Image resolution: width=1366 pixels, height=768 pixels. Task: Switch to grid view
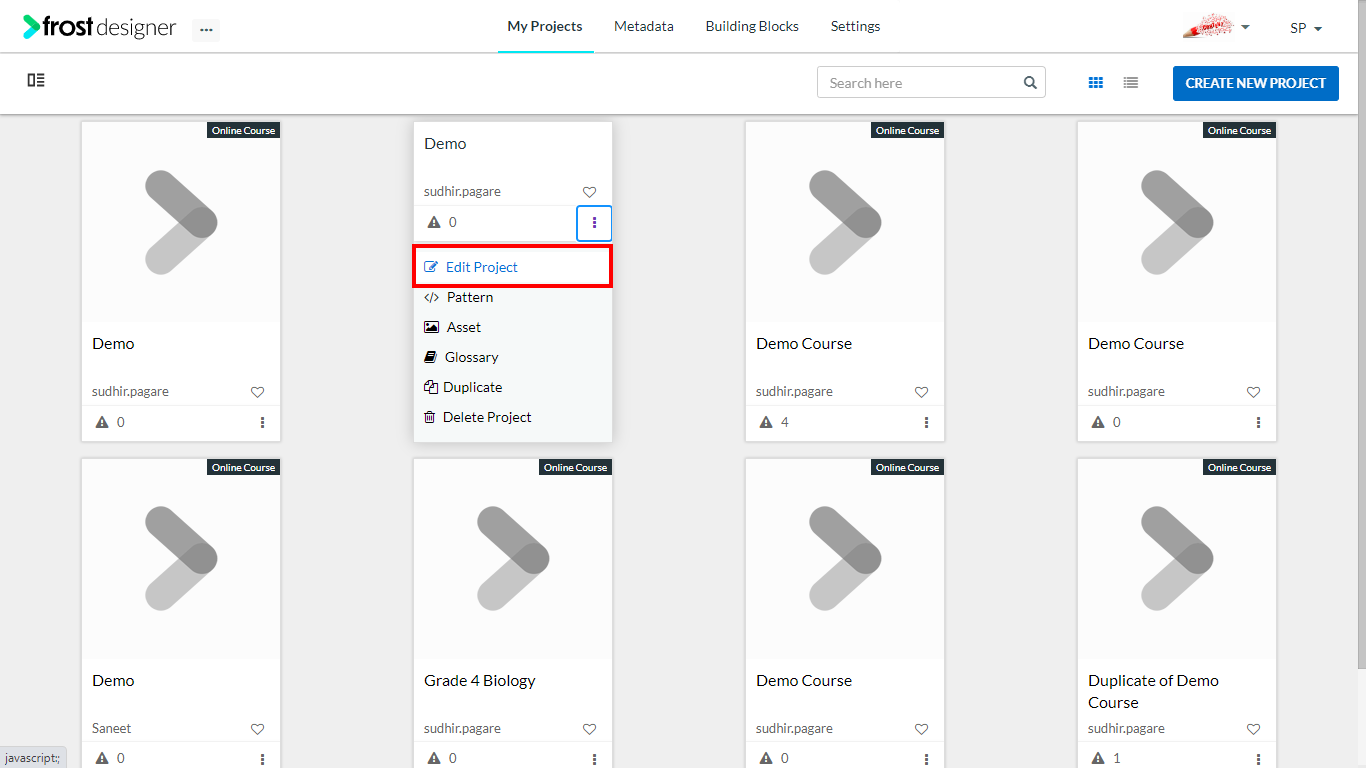pyautogui.click(x=1096, y=83)
